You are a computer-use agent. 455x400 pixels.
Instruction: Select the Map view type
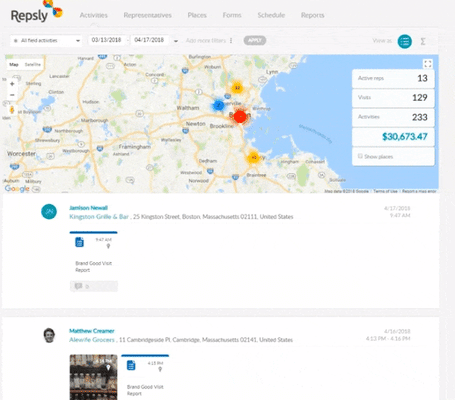pyautogui.click(x=14, y=64)
